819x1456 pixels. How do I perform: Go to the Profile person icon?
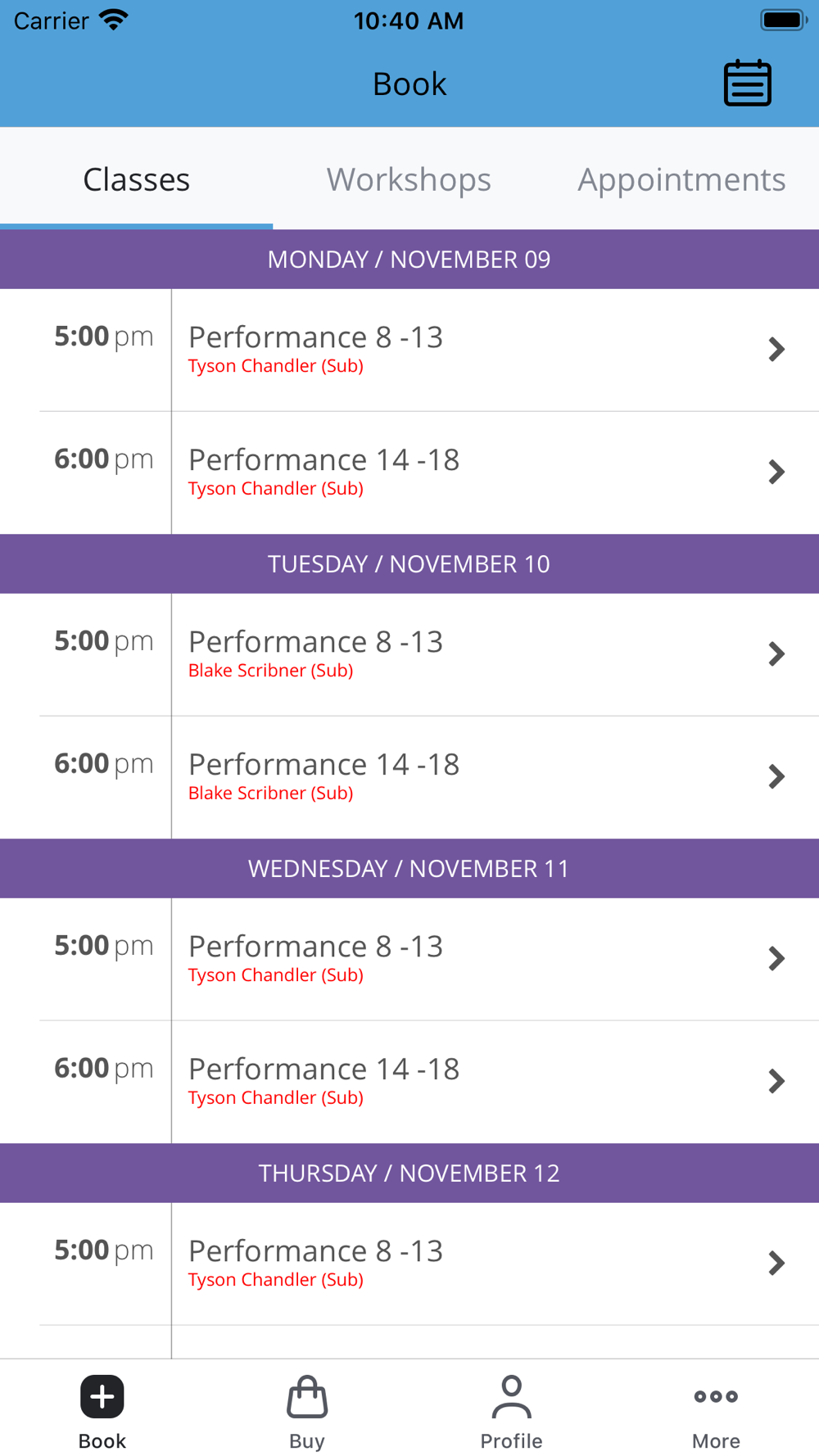[511, 1396]
